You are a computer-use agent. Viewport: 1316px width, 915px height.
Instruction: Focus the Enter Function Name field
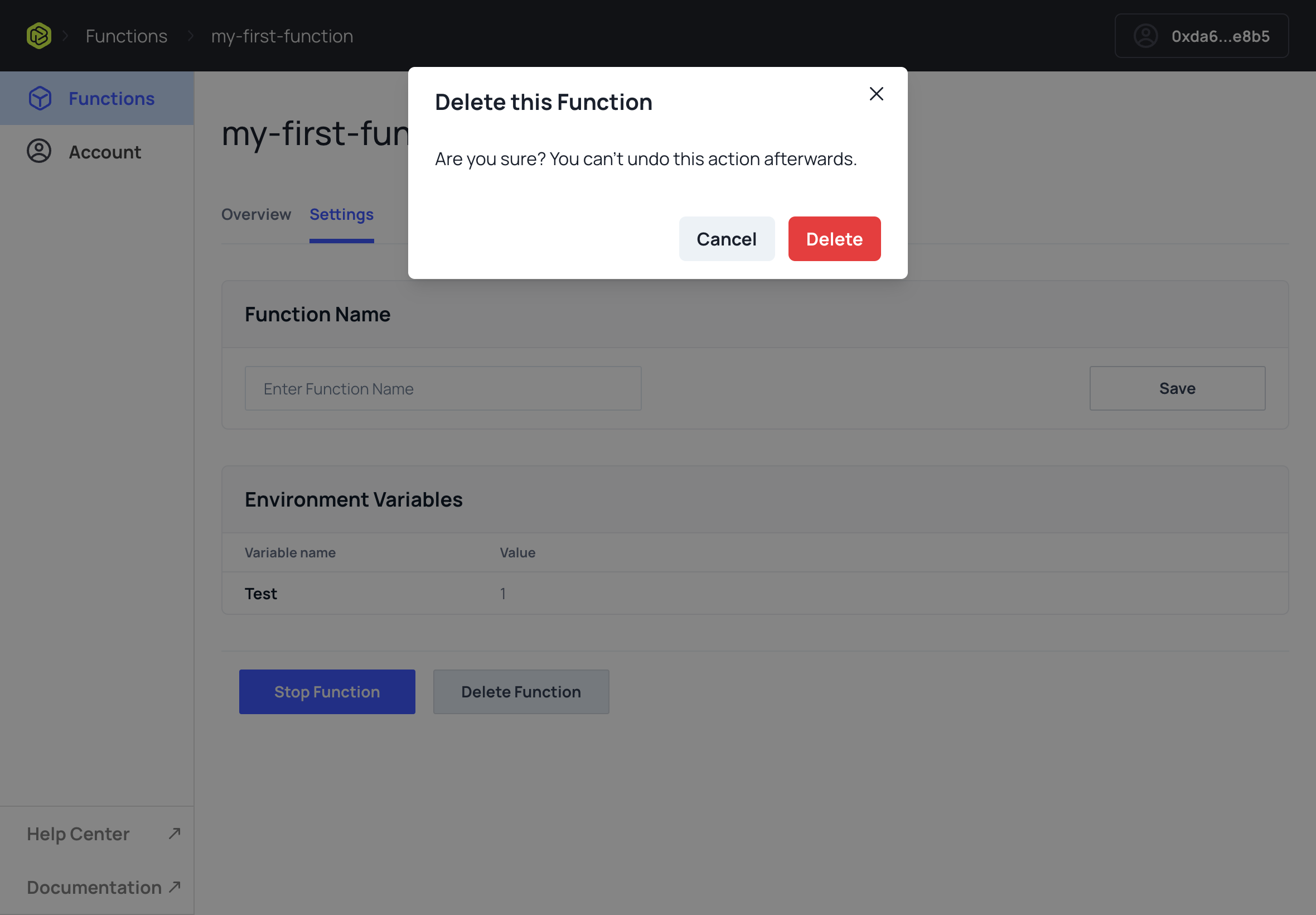pyautogui.click(x=442, y=389)
